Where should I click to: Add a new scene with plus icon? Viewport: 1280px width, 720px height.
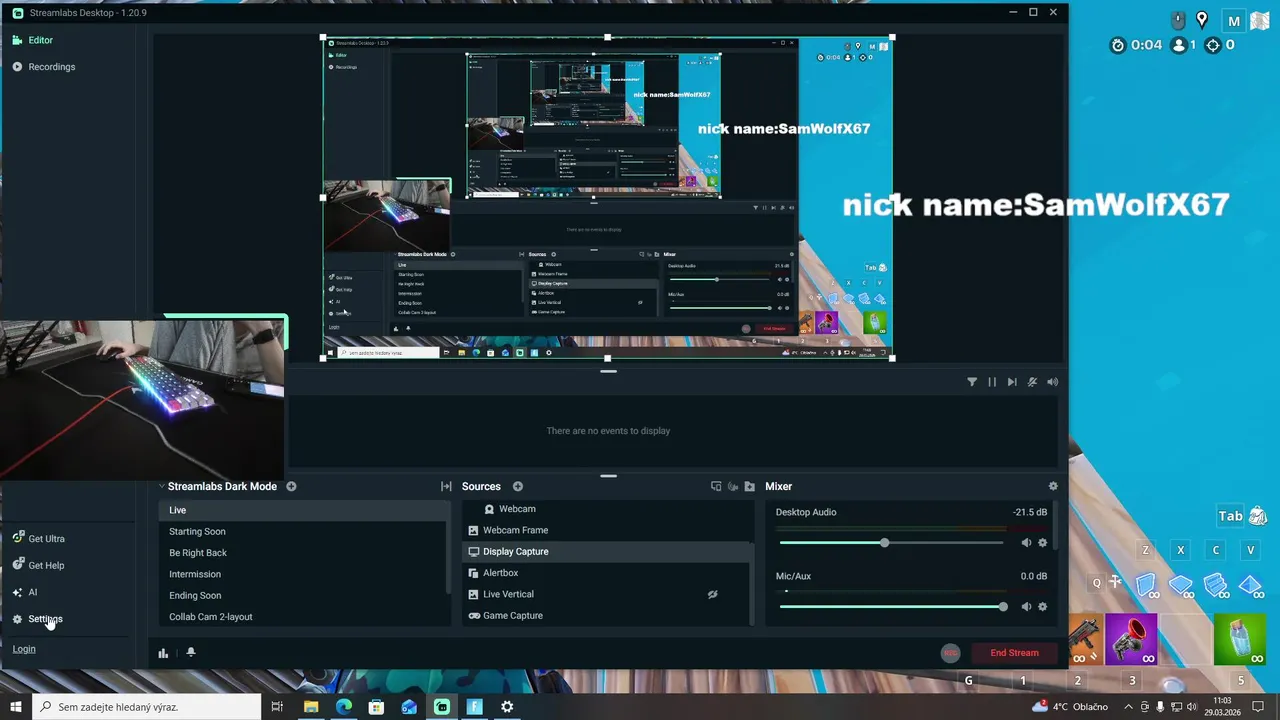(291, 487)
